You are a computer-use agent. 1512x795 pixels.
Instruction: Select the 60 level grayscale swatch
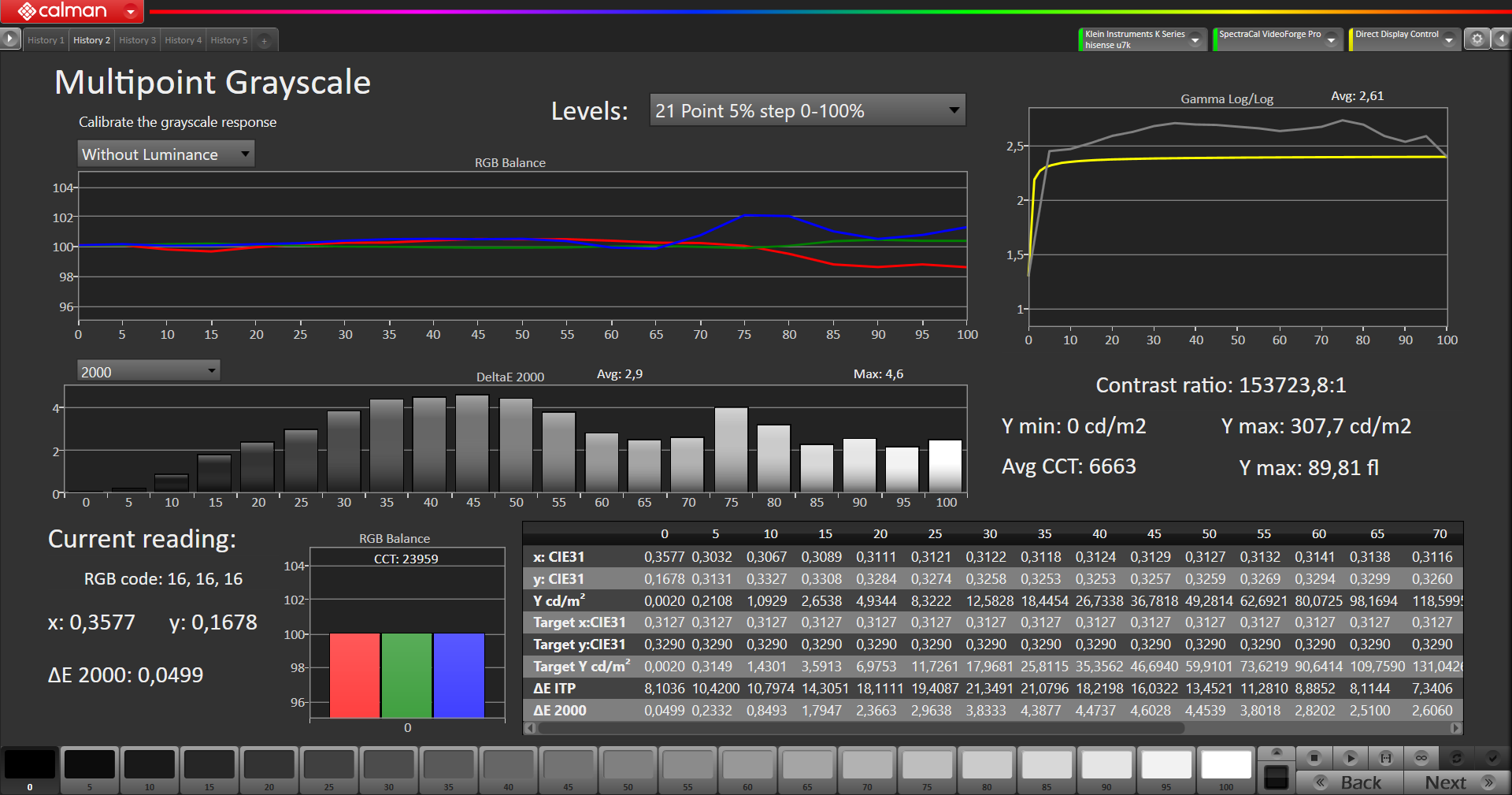point(748,768)
